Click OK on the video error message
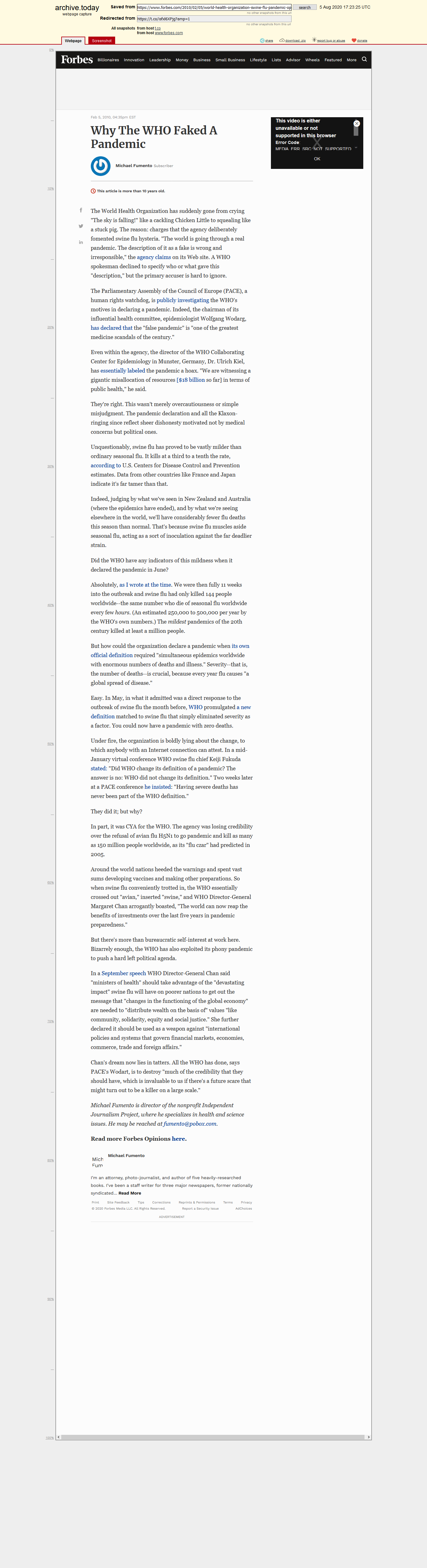The height and width of the screenshot is (1568, 427). click(x=317, y=159)
